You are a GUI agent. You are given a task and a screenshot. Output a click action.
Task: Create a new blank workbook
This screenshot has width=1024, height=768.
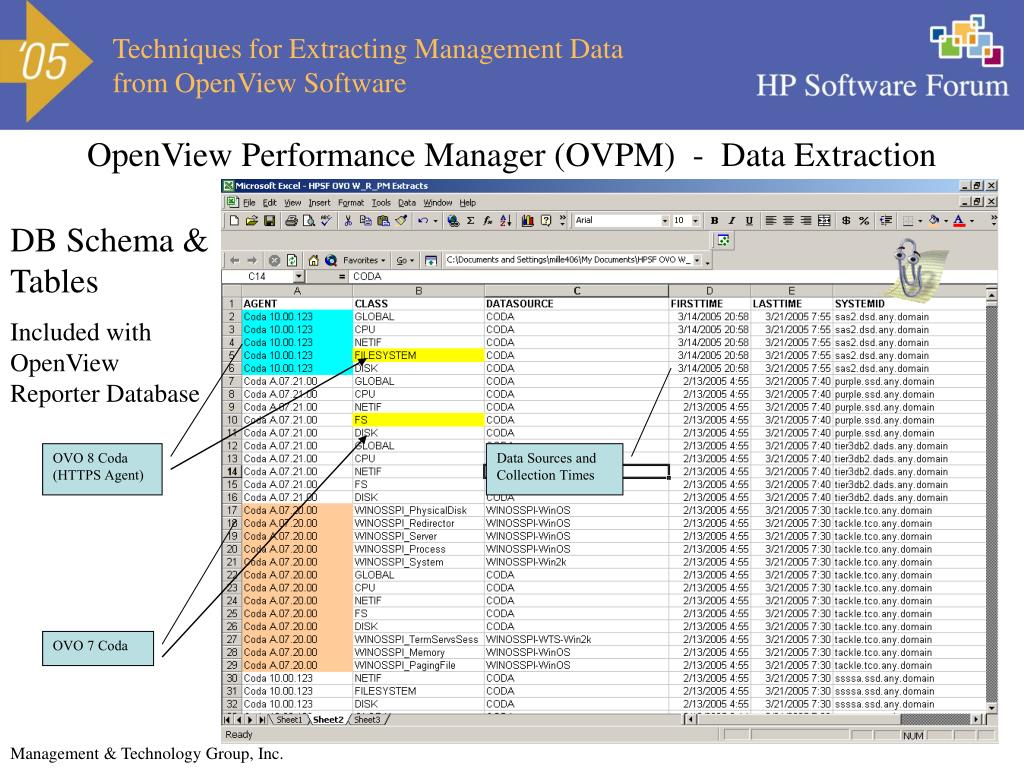(x=234, y=221)
